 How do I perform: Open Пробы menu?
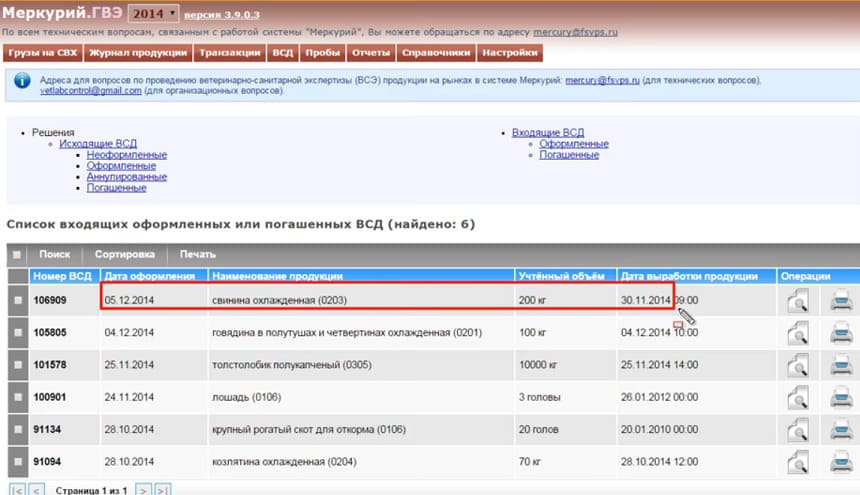click(322, 53)
